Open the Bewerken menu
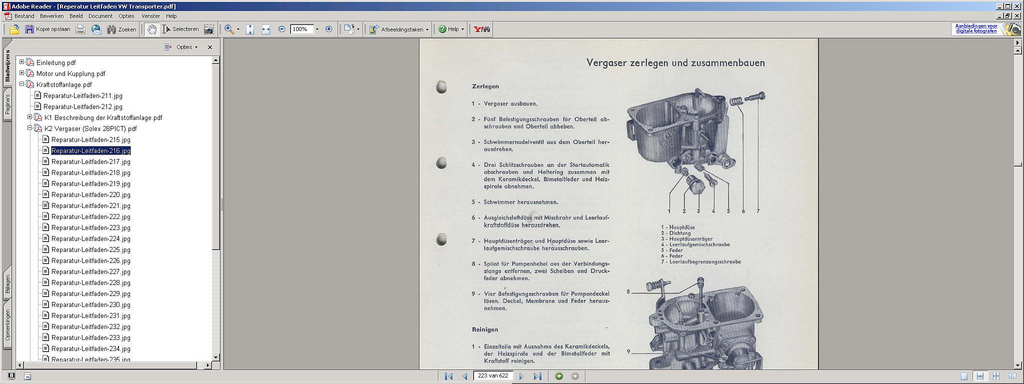 pos(52,16)
